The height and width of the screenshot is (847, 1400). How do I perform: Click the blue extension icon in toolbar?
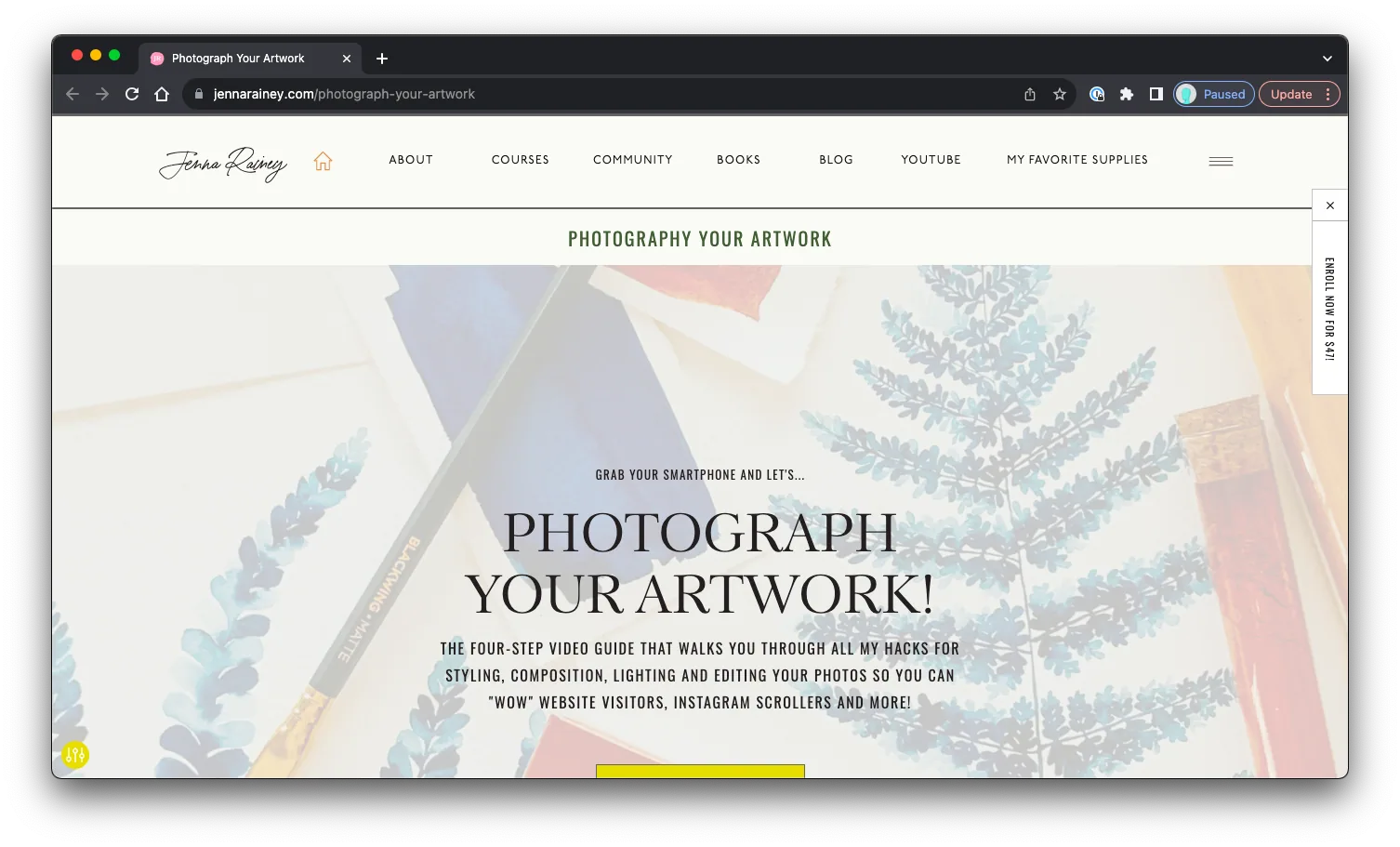point(1097,94)
